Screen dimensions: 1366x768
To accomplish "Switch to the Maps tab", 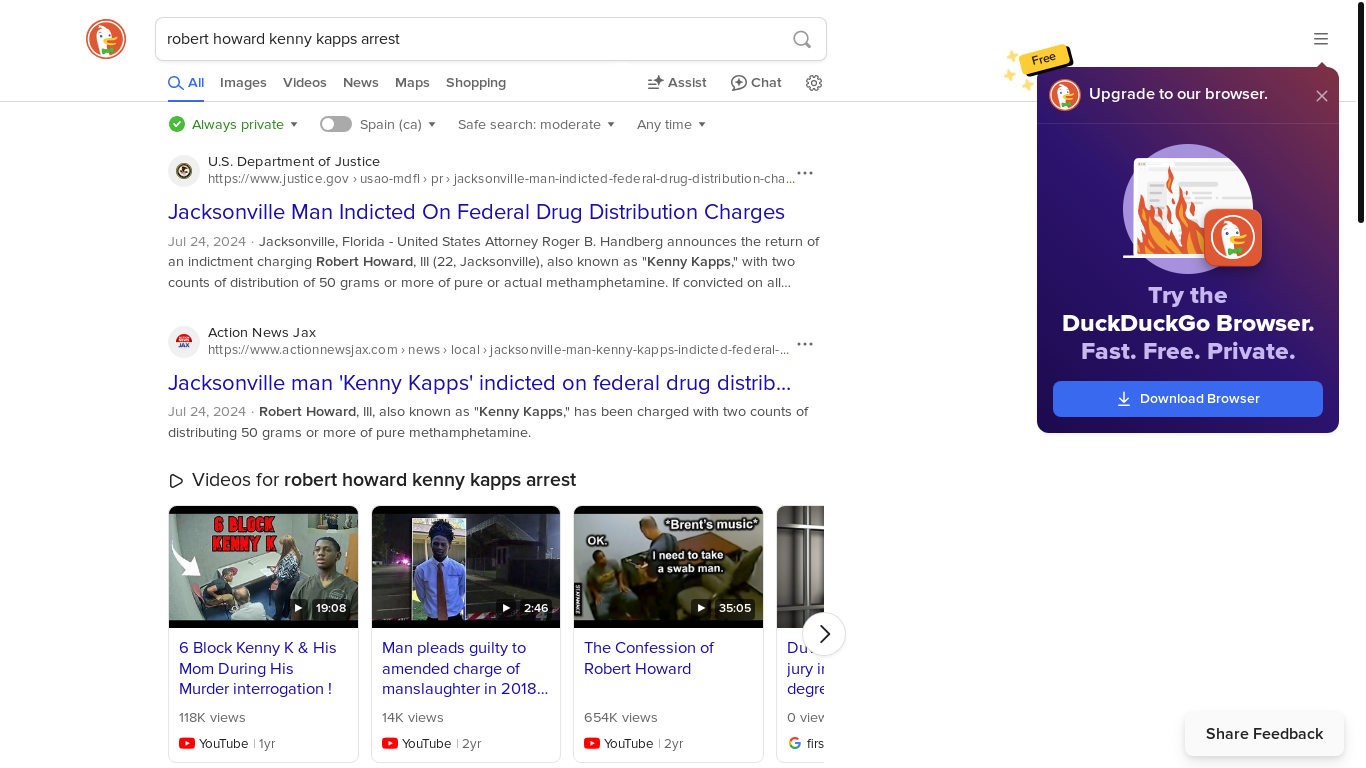I will [412, 83].
